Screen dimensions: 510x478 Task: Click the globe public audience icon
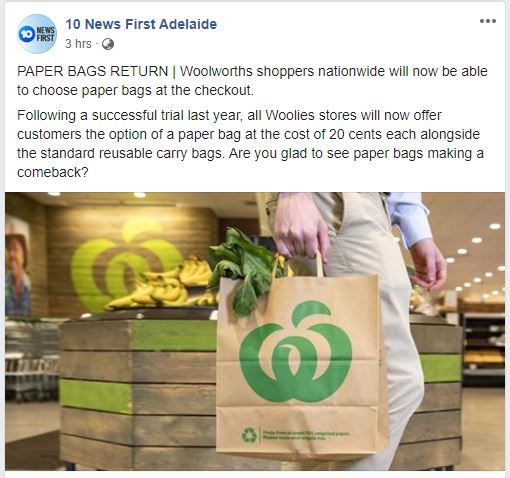coord(108,44)
